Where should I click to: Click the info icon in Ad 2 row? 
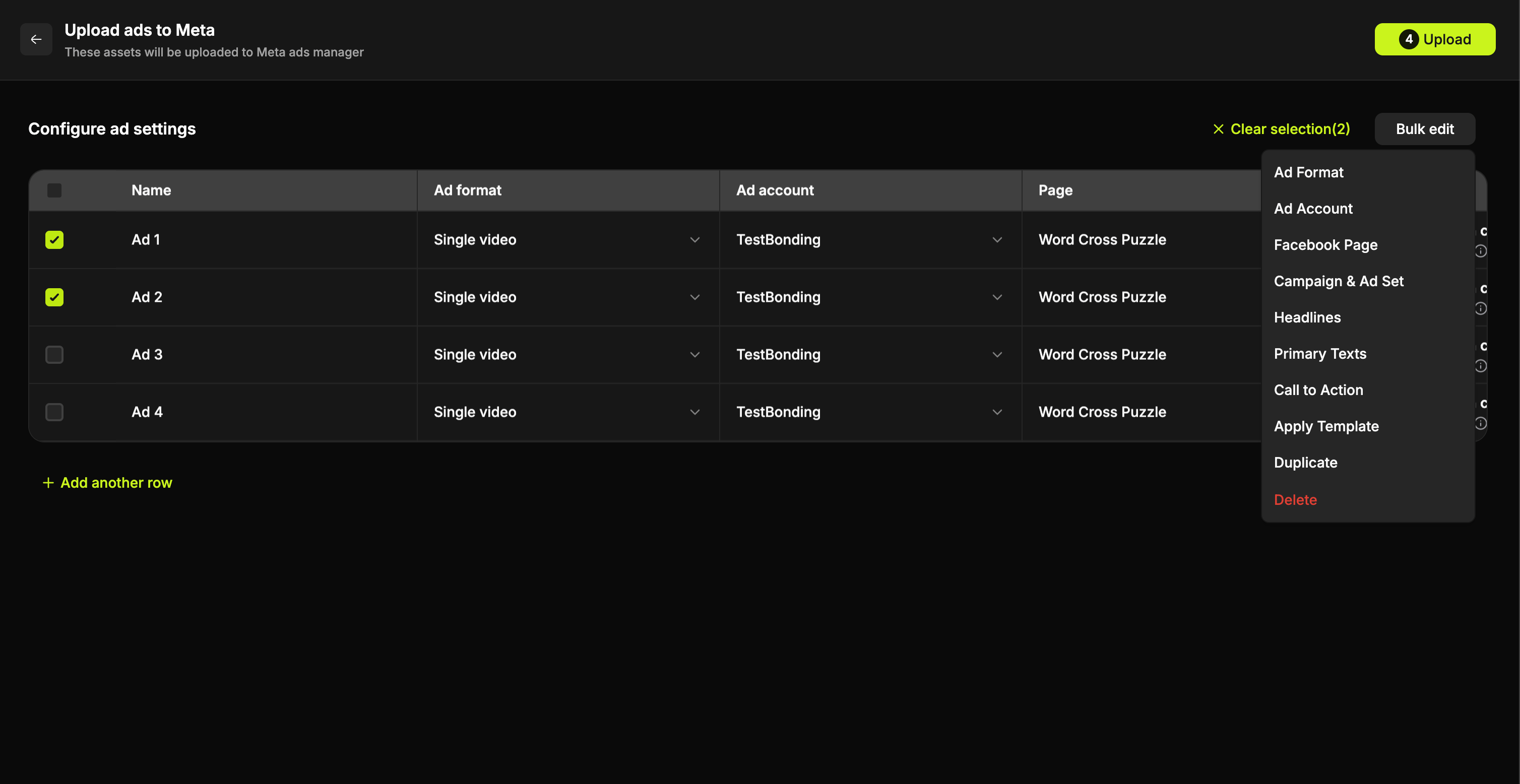1481,308
